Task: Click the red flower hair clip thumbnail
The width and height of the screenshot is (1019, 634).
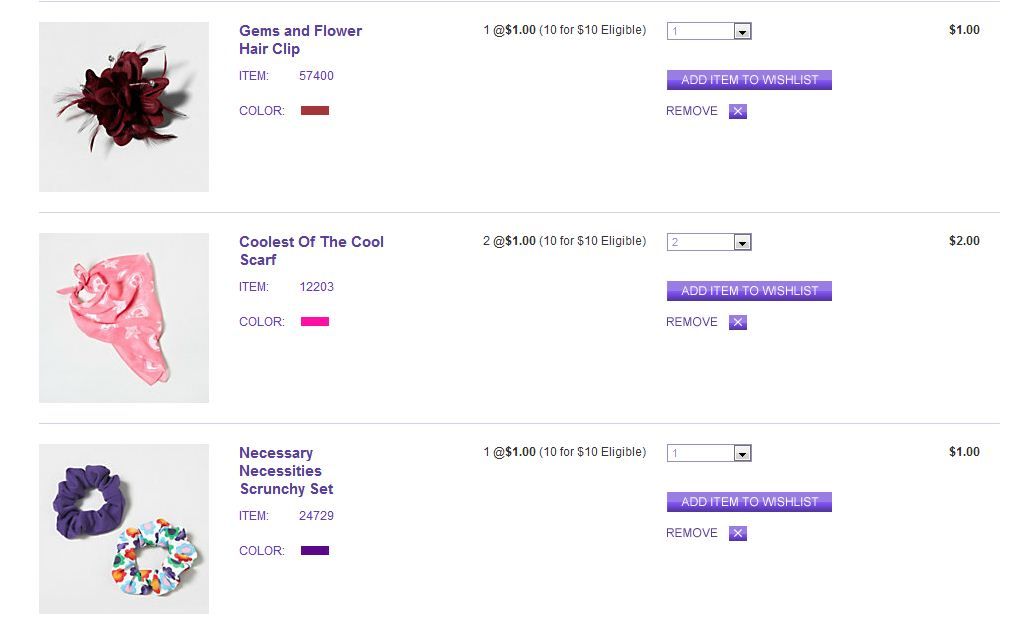Action: click(x=124, y=107)
